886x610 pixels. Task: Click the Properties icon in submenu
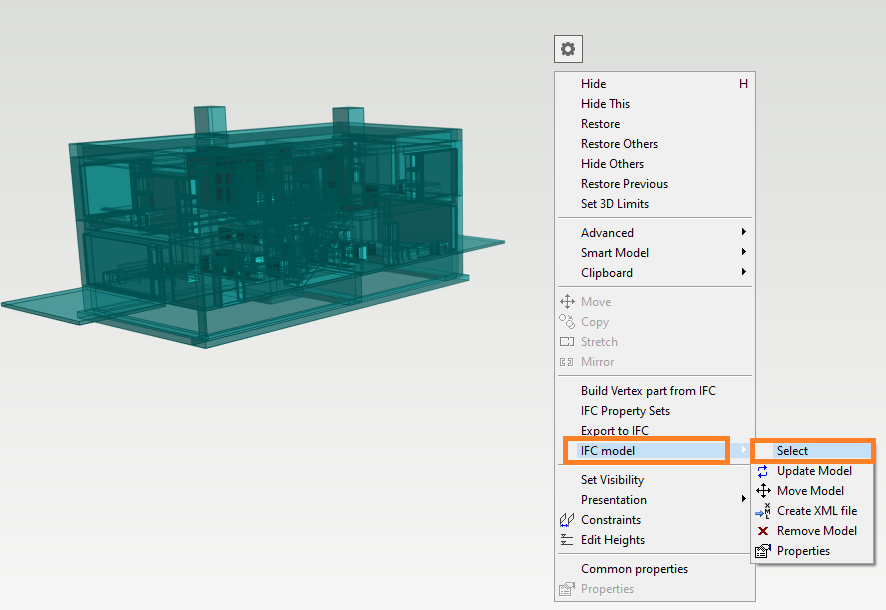point(763,551)
